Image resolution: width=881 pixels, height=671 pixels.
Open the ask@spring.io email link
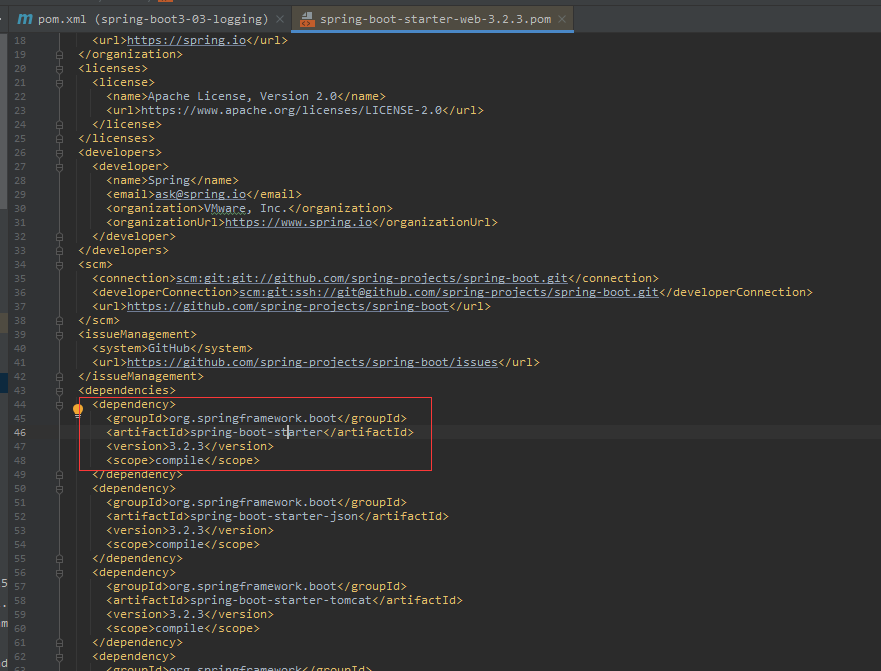click(x=201, y=194)
